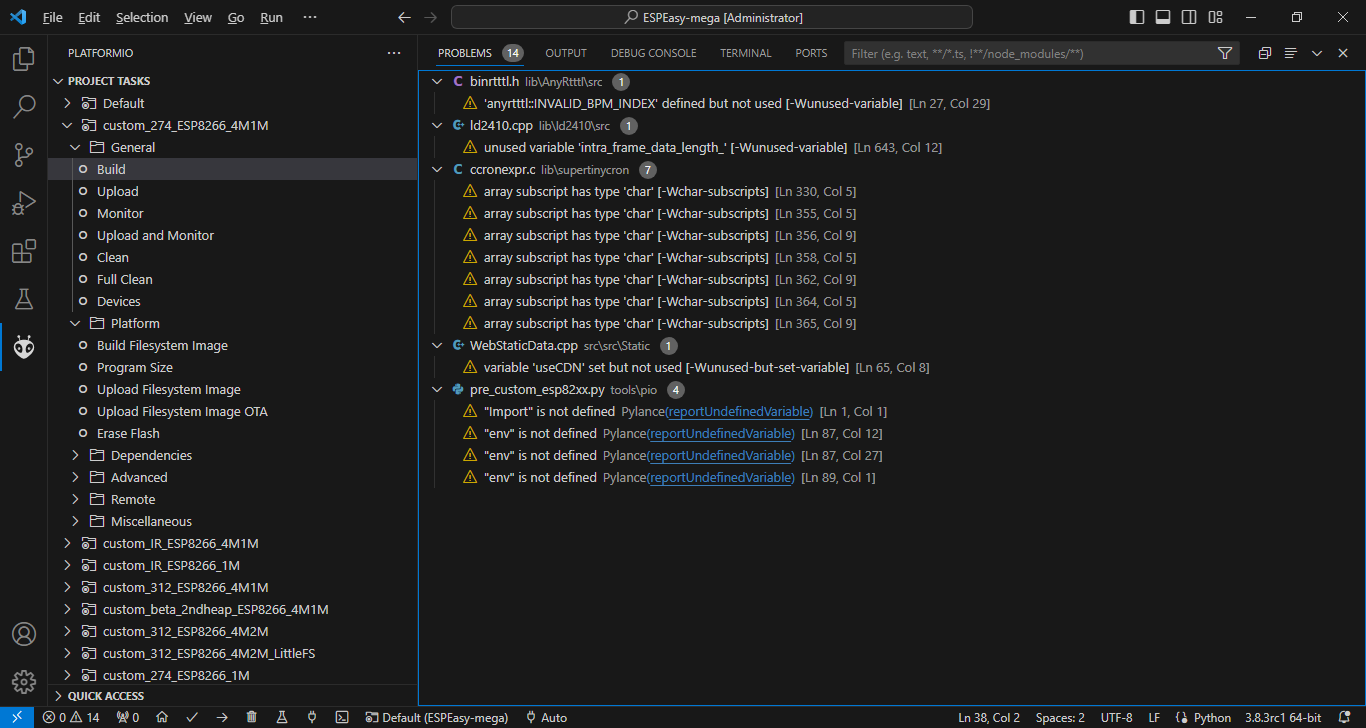Click PlatformIO Upload arrow in status bar
Screen dimensions: 1366x728
tap(222, 717)
